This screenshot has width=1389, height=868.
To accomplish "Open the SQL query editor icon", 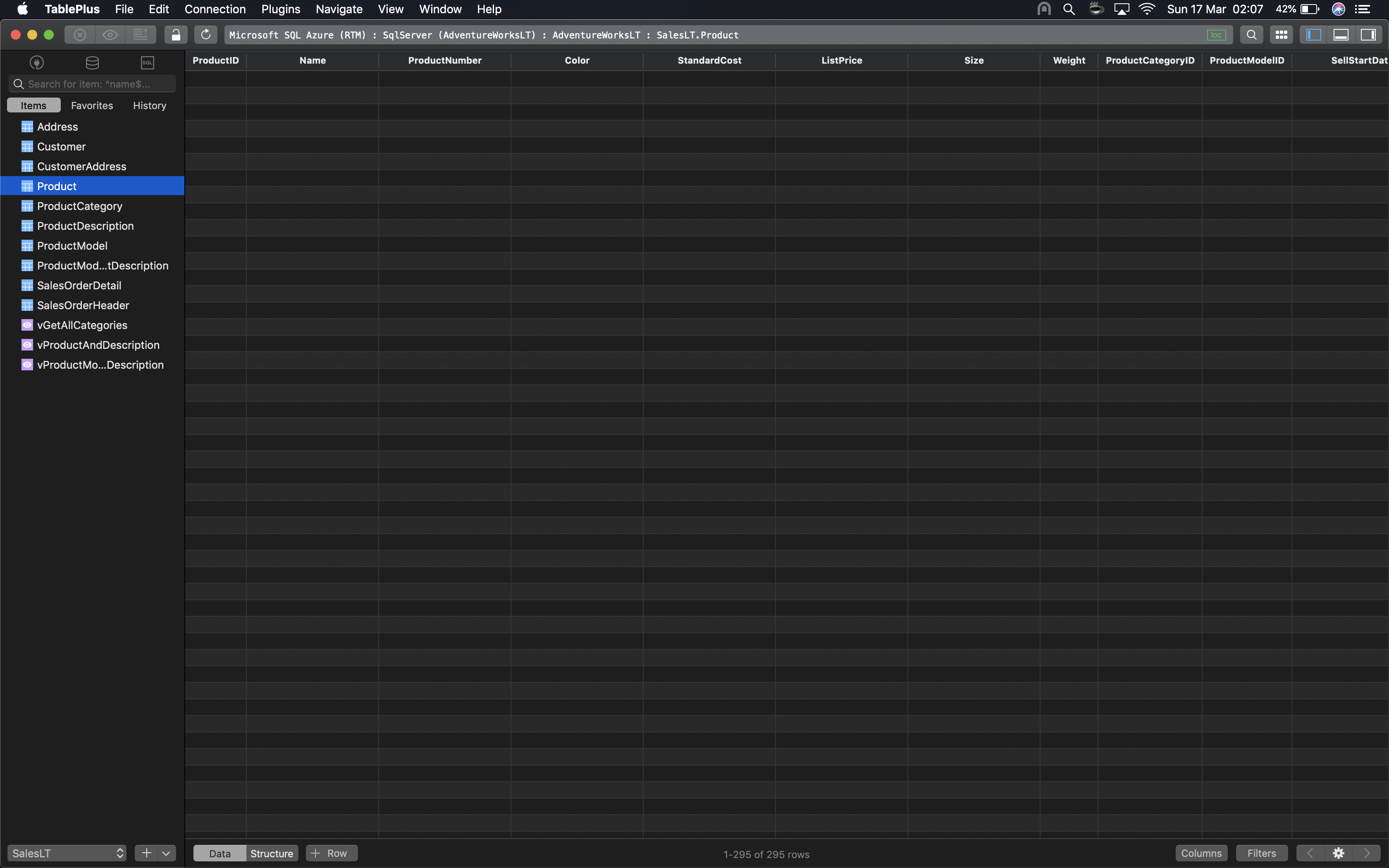I will pos(147,62).
